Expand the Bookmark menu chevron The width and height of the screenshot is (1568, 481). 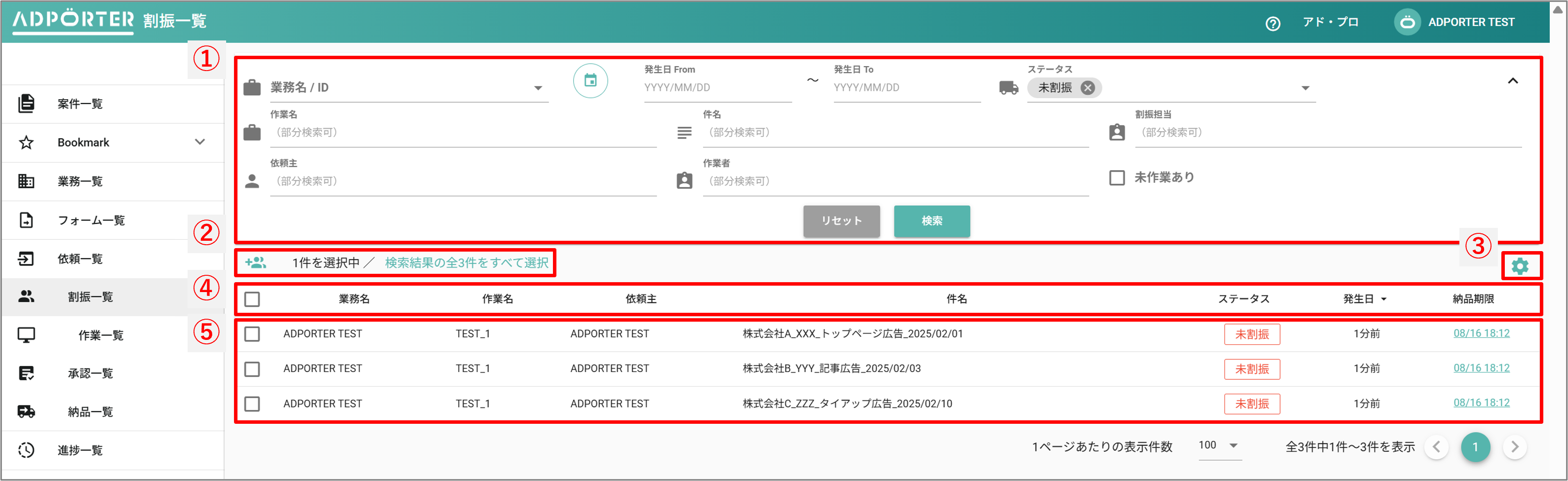(199, 142)
